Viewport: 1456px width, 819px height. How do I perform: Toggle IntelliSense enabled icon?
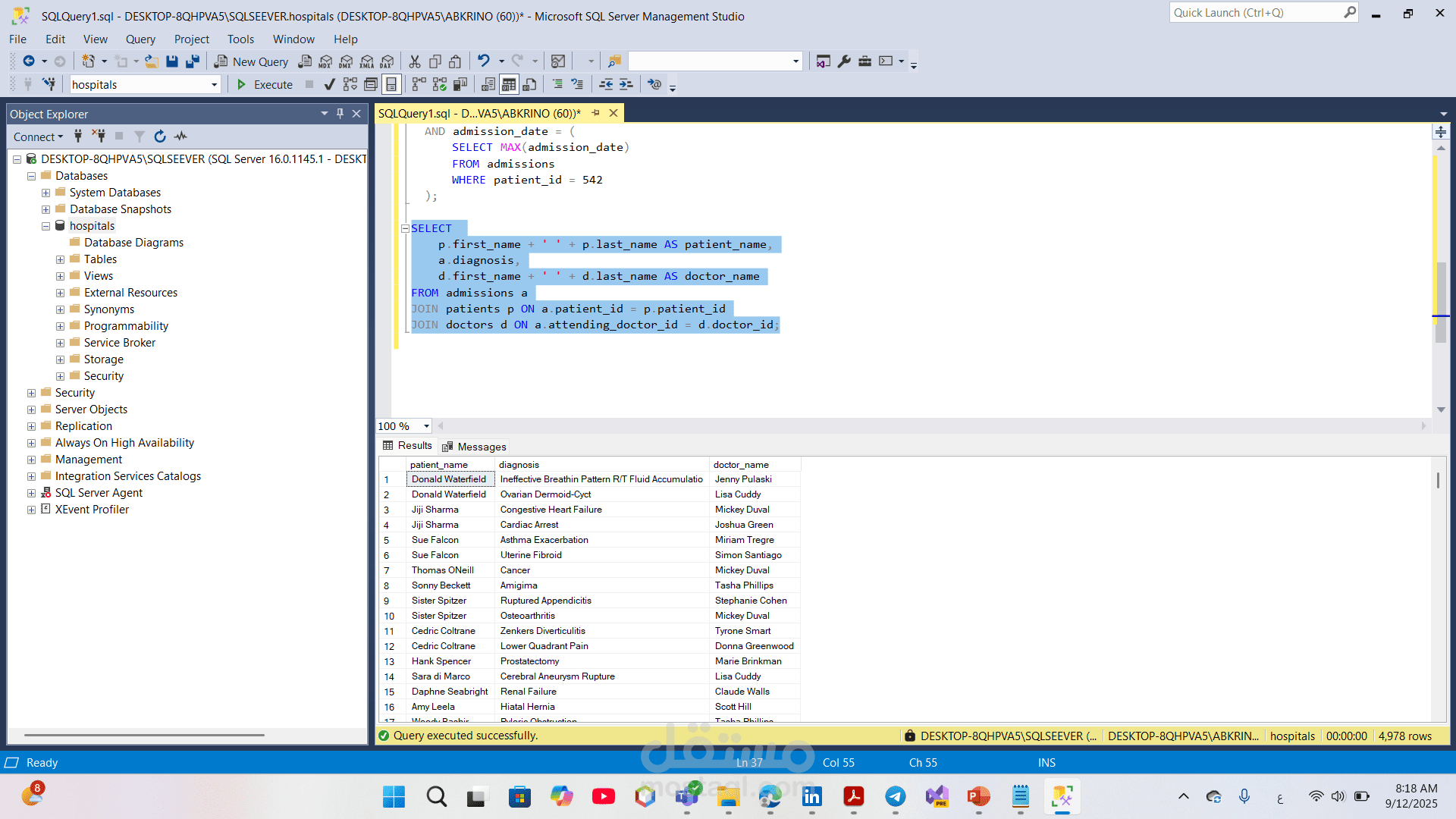[x=391, y=84]
